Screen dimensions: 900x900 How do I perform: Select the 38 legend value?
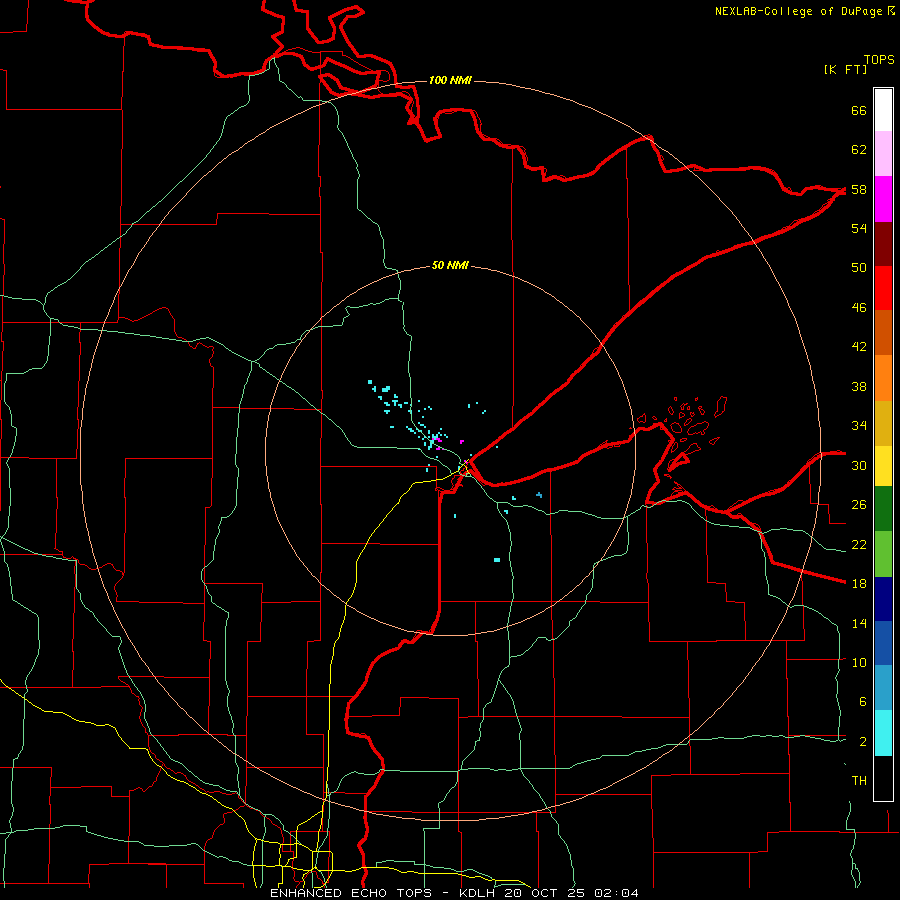pos(859,386)
